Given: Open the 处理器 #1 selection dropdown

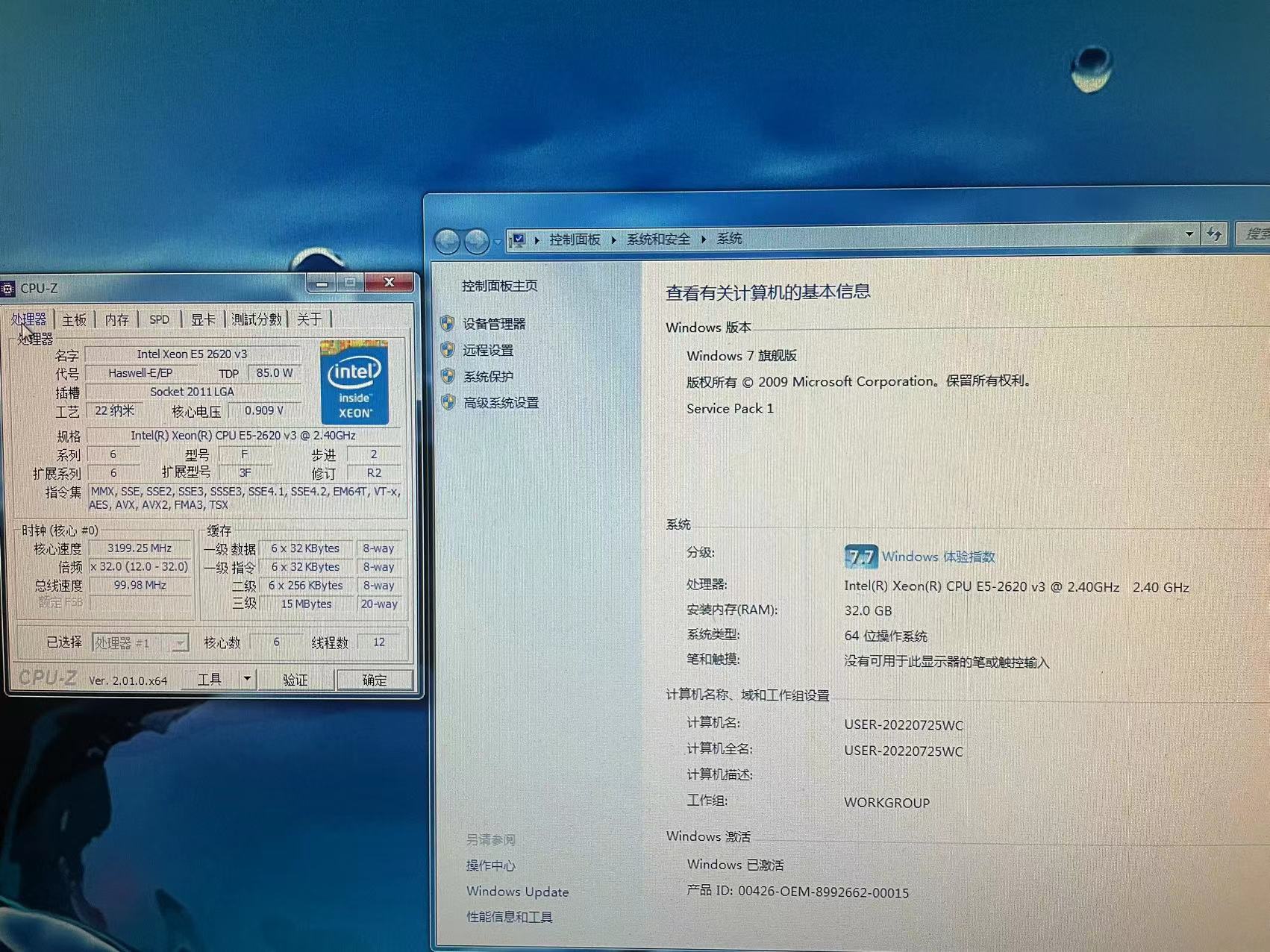Looking at the screenshot, I should click(140, 642).
